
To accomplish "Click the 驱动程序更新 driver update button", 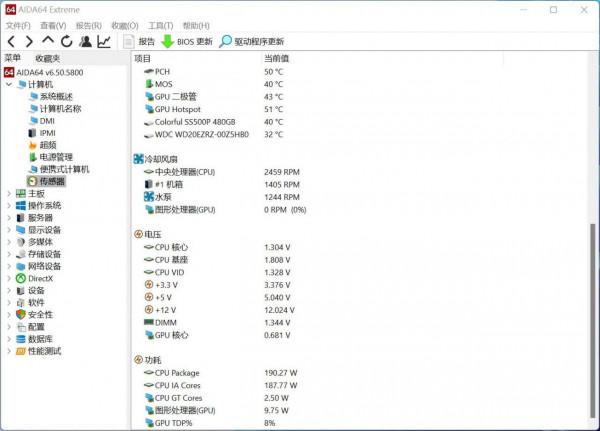I will click(x=251, y=41).
